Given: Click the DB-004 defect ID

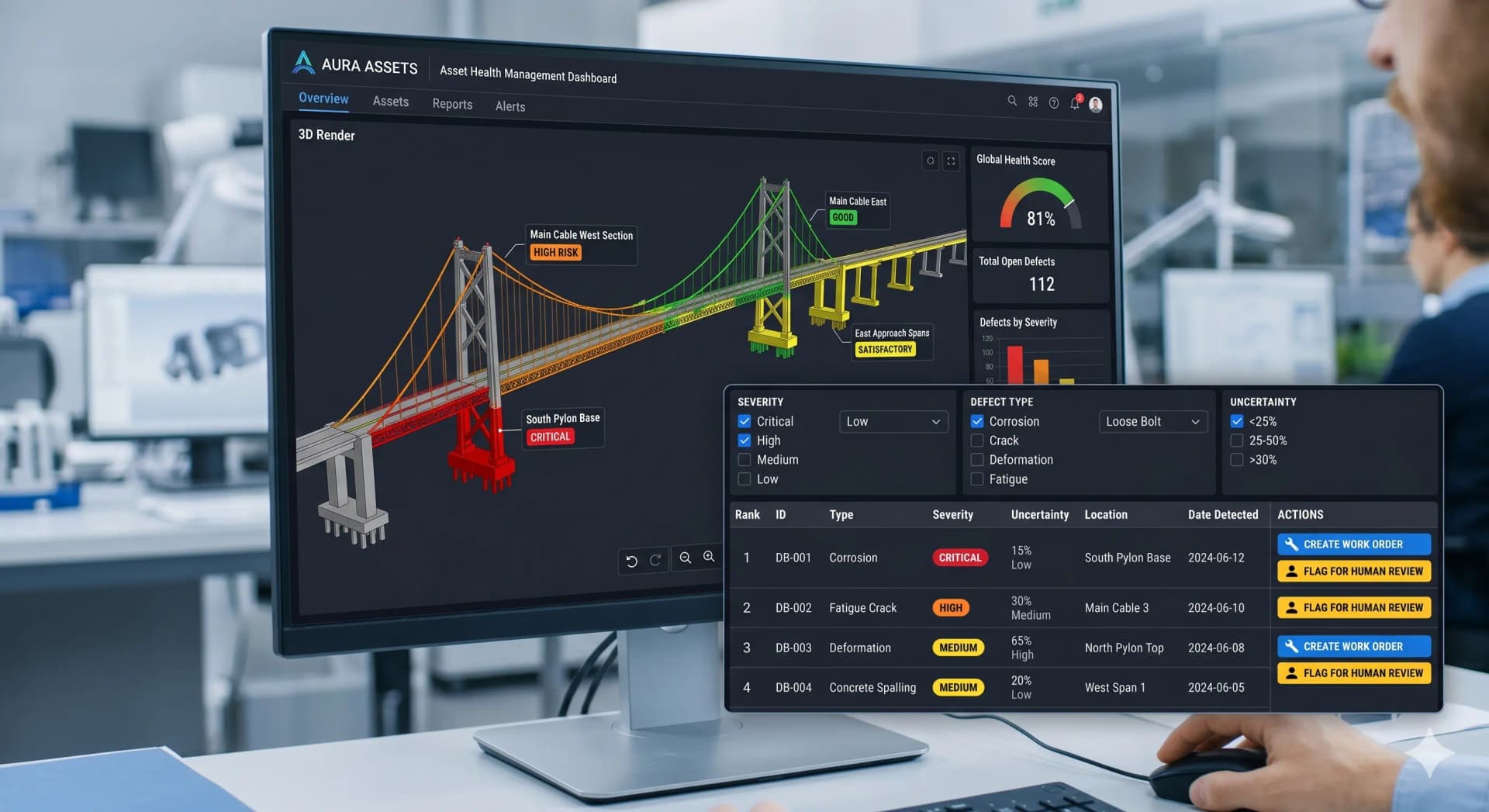Looking at the screenshot, I should (x=793, y=688).
